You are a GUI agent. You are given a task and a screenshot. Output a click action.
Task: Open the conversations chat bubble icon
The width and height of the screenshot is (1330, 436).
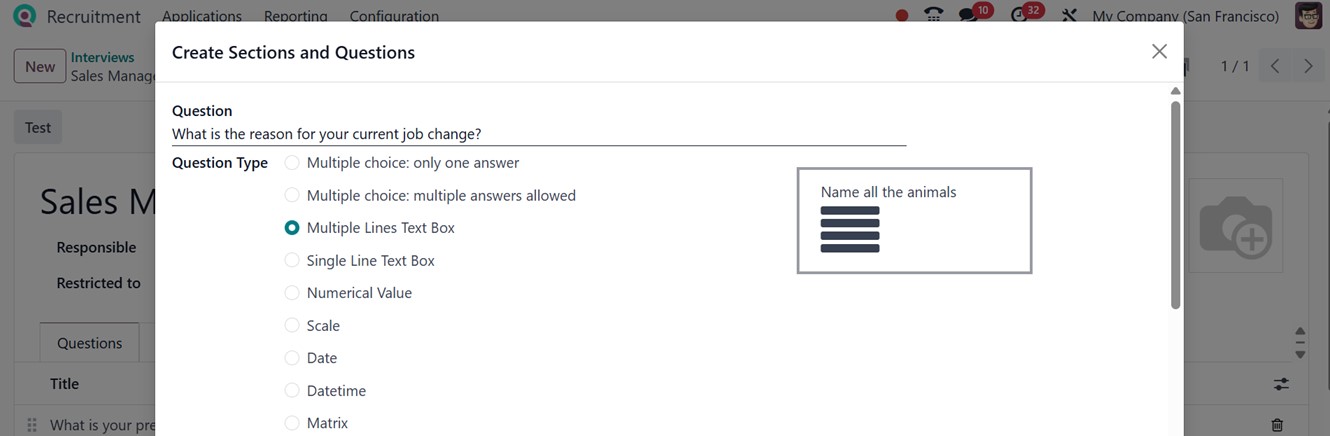pos(968,15)
